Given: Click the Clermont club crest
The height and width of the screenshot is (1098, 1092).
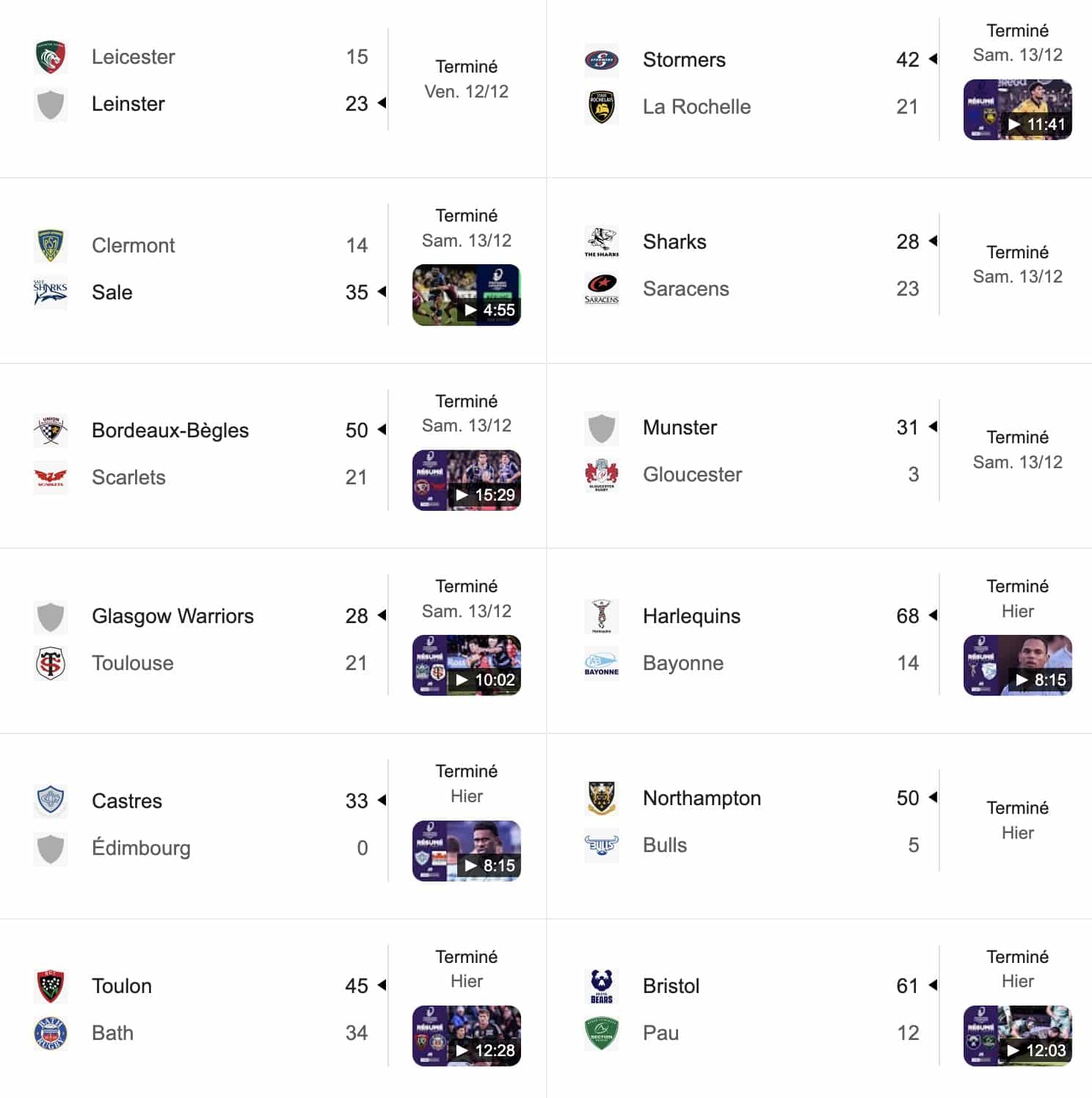Looking at the screenshot, I should pyautogui.click(x=51, y=245).
